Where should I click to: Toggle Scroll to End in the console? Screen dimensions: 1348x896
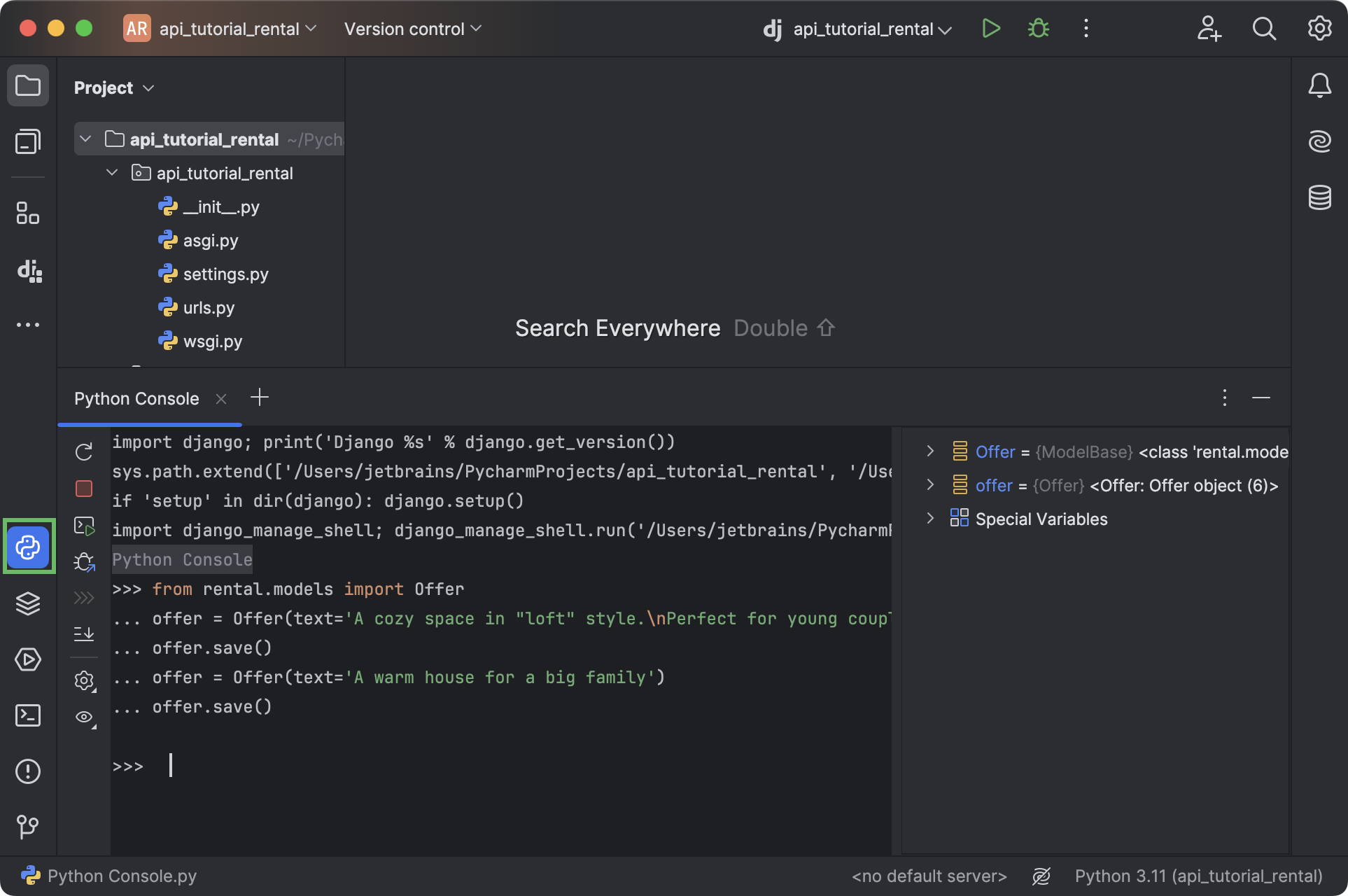(x=83, y=633)
